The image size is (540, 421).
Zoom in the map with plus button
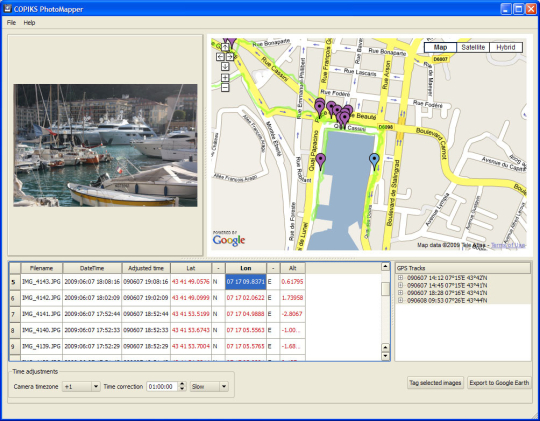pos(225,78)
